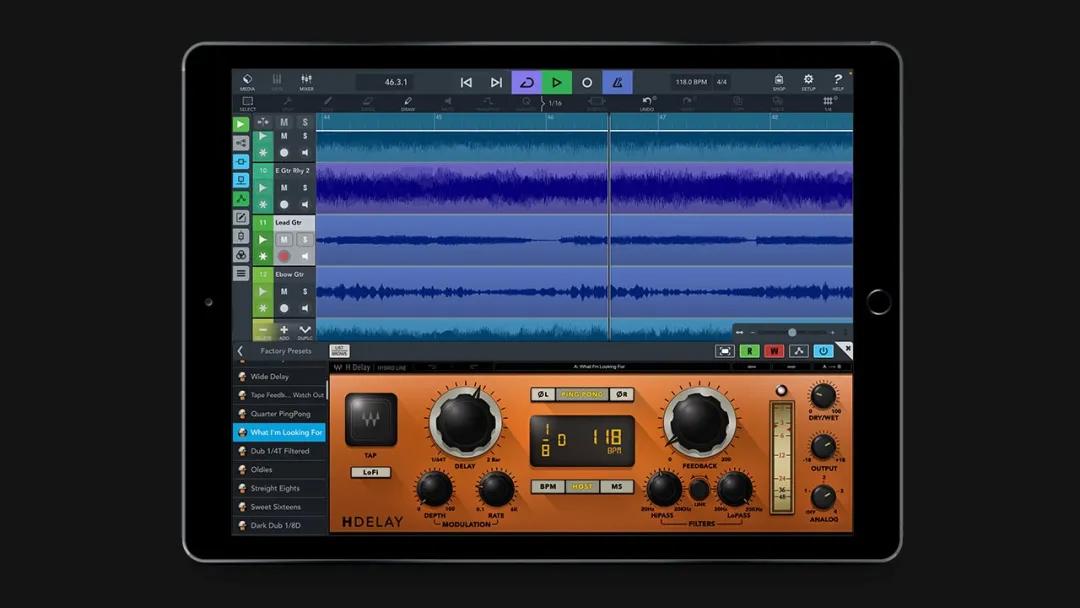Toggle the LoFi switch on H-Delay

[371, 472]
